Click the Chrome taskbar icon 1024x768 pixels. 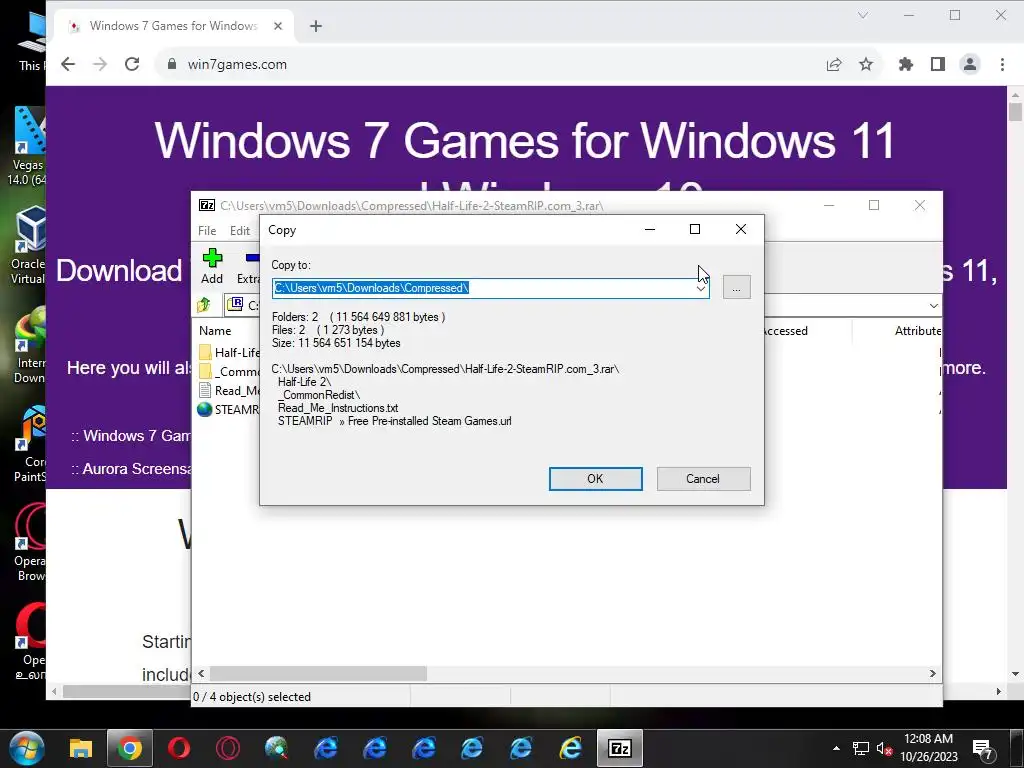coord(129,748)
